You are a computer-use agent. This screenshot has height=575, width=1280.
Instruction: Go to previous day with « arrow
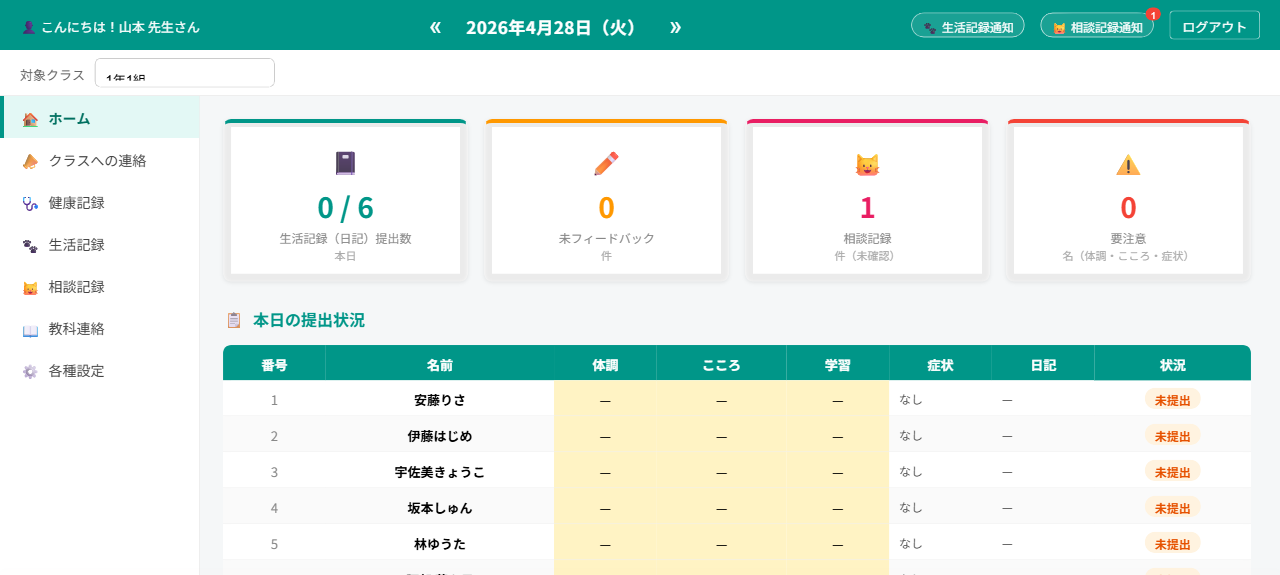point(435,26)
